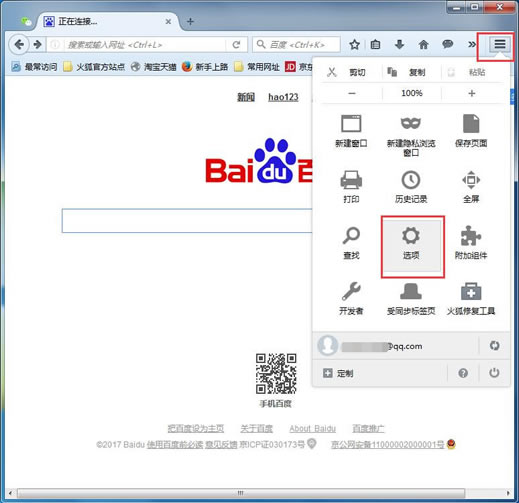Expand the toolbar overflow chevron
This screenshot has width=519, height=503.
pyautogui.click(x=472, y=44)
